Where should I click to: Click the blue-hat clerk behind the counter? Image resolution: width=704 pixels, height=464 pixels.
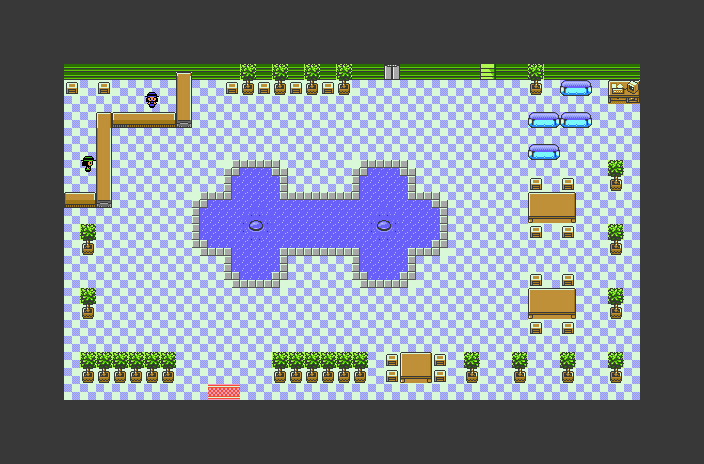pyautogui.click(x=152, y=99)
